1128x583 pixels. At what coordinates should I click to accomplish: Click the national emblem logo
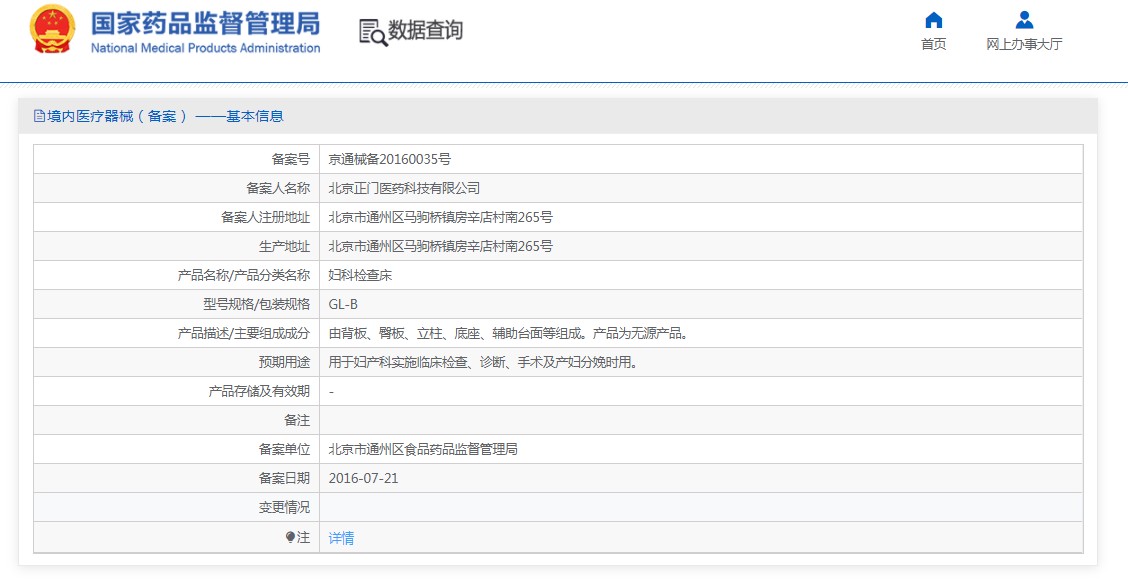click(52, 29)
